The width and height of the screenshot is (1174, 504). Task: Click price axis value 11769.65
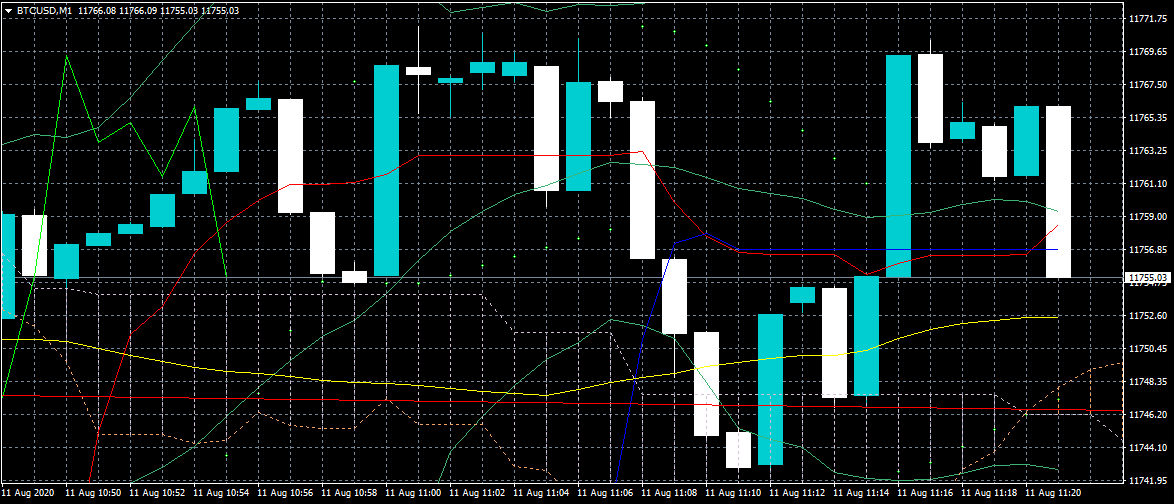pos(1146,52)
